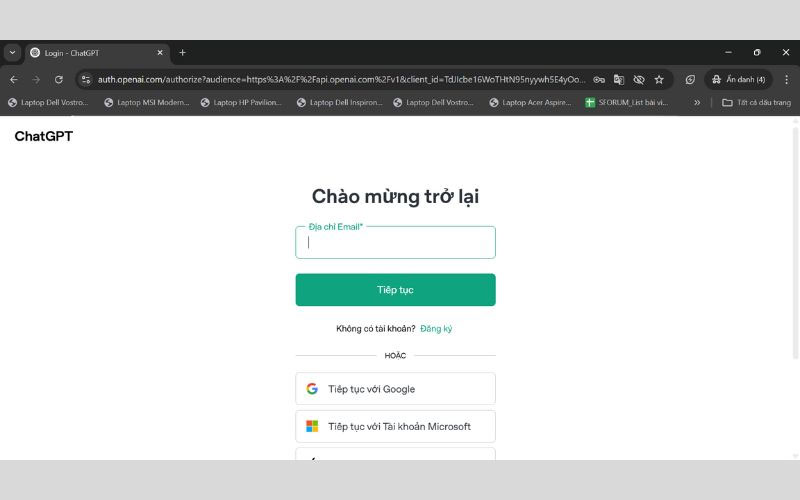This screenshot has height=500, width=800.
Task: Select the Login - ChatGPT tab
Action: coord(97,53)
